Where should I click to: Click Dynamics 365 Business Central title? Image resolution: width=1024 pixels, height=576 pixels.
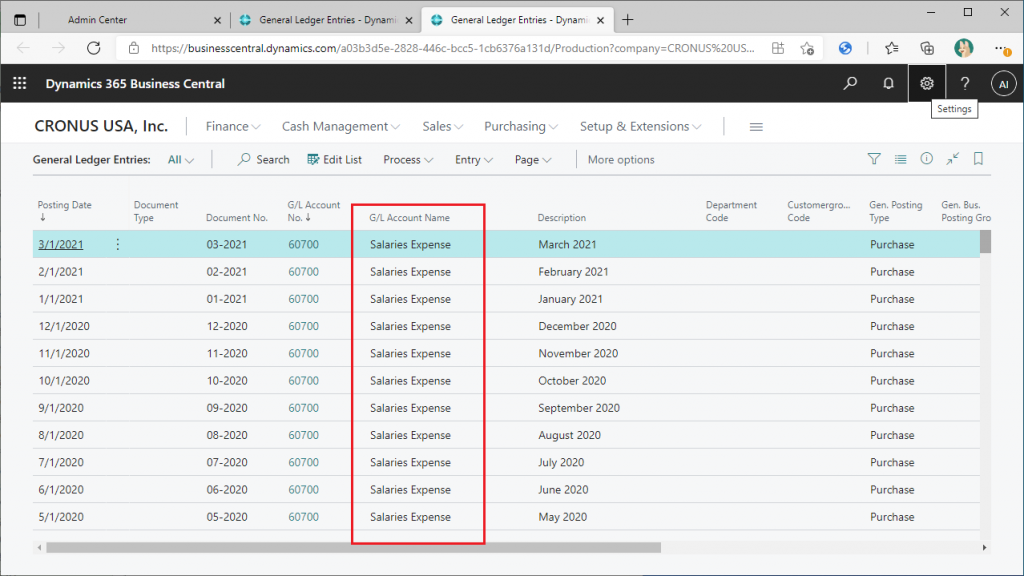tap(135, 84)
